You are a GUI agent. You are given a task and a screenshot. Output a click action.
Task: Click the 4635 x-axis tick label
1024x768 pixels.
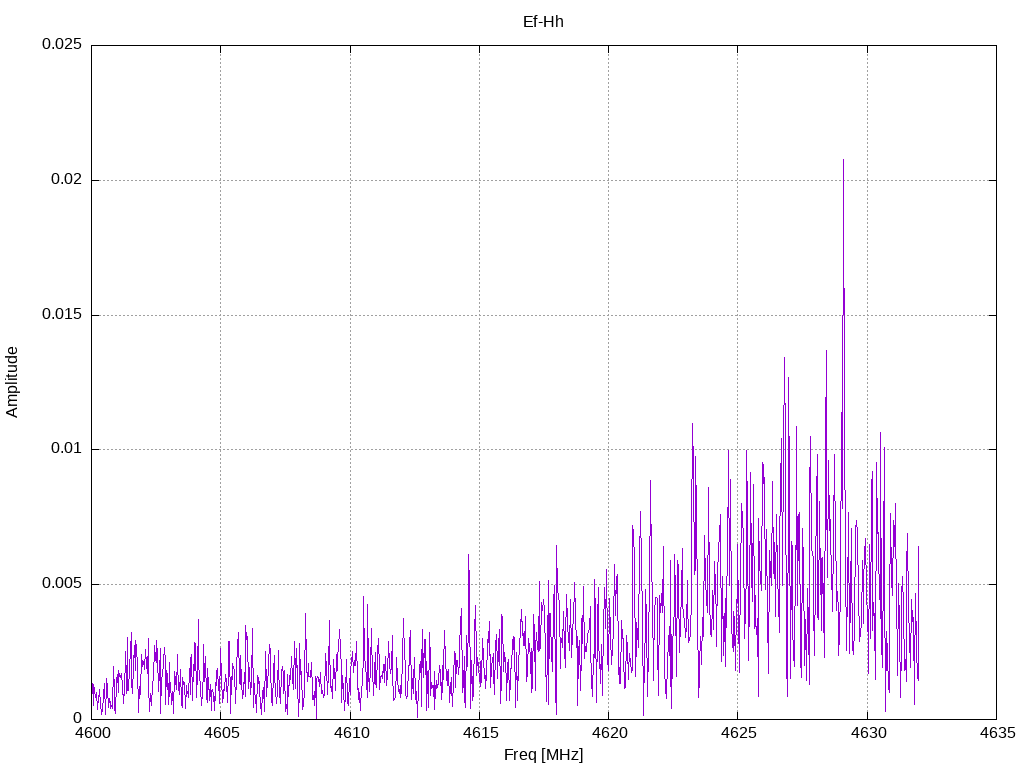coord(996,733)
